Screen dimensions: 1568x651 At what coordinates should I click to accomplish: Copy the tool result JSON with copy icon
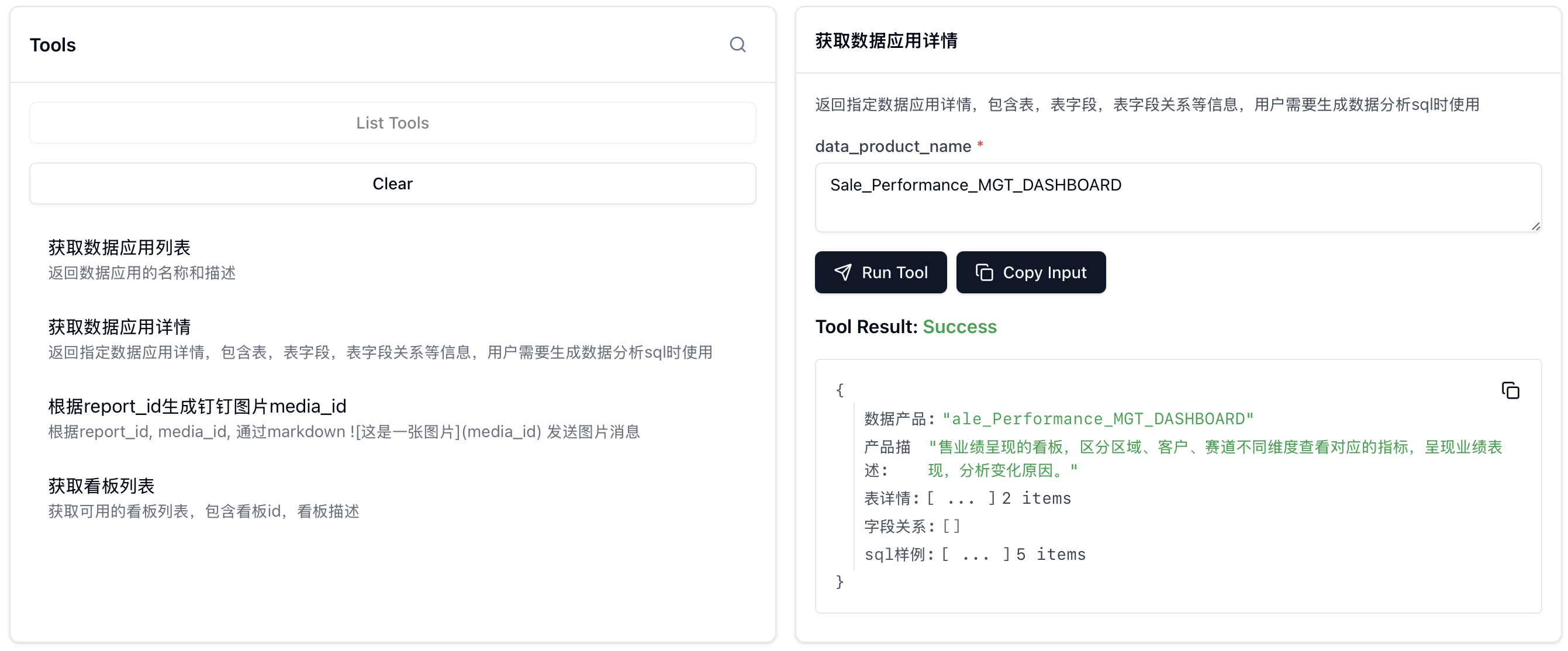(1510, 390)
